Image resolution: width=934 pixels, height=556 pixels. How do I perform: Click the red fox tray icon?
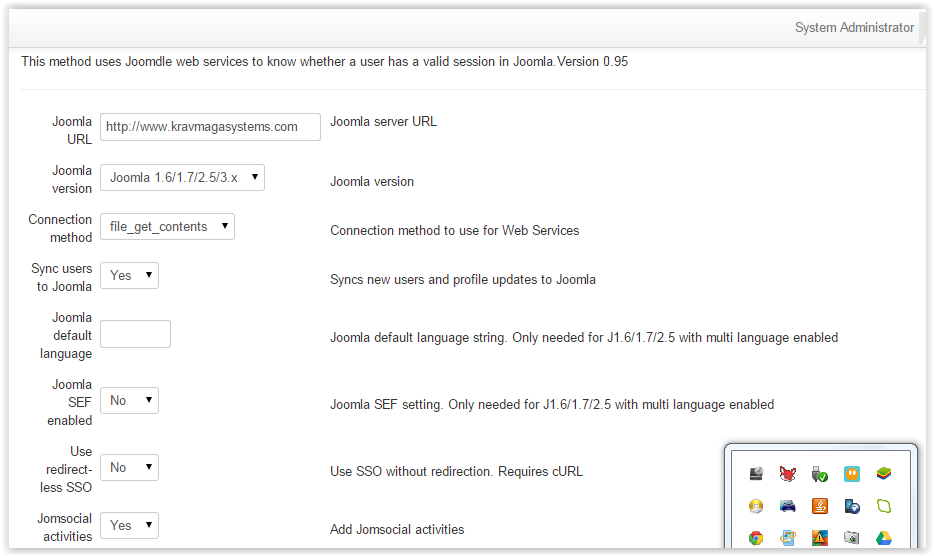pos(787,474)
